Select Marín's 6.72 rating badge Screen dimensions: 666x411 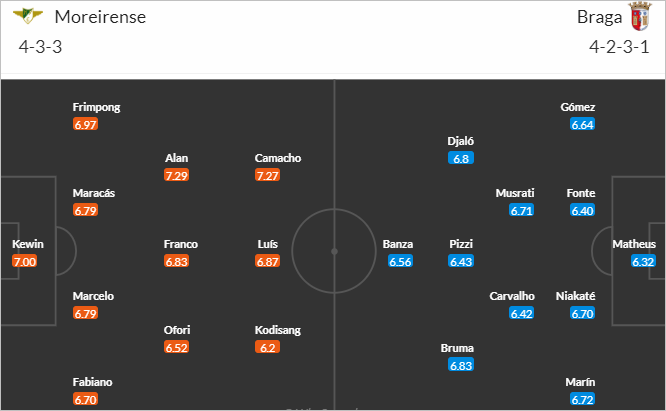[x=582, y=399]
